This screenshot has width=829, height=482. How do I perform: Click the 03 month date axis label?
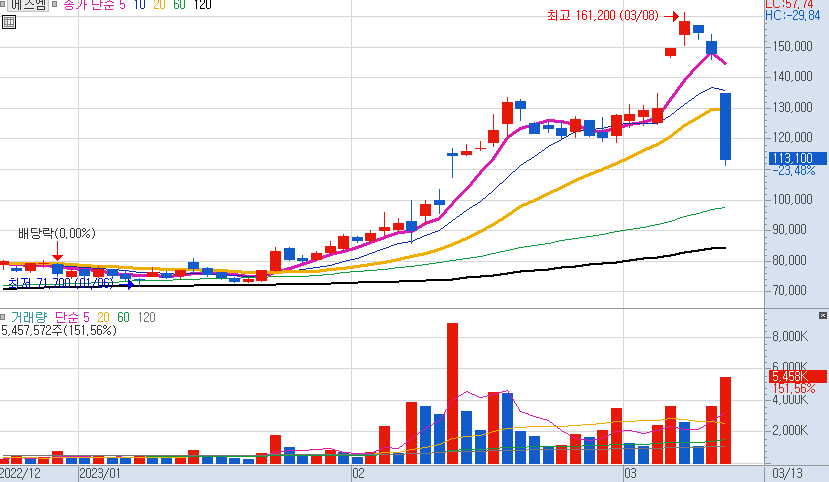[630, 474]
